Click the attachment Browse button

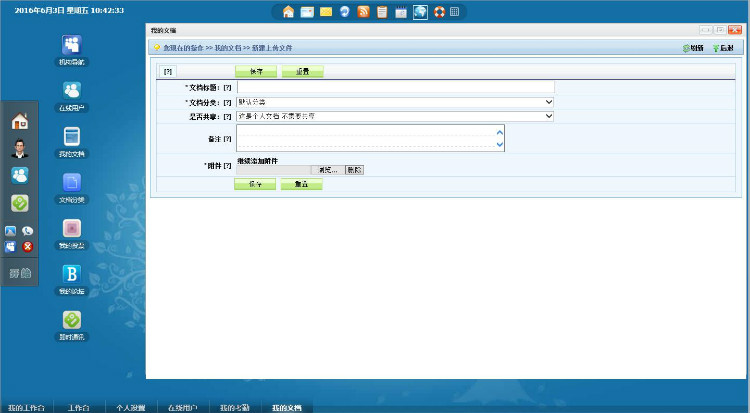[x=328, y=170]
